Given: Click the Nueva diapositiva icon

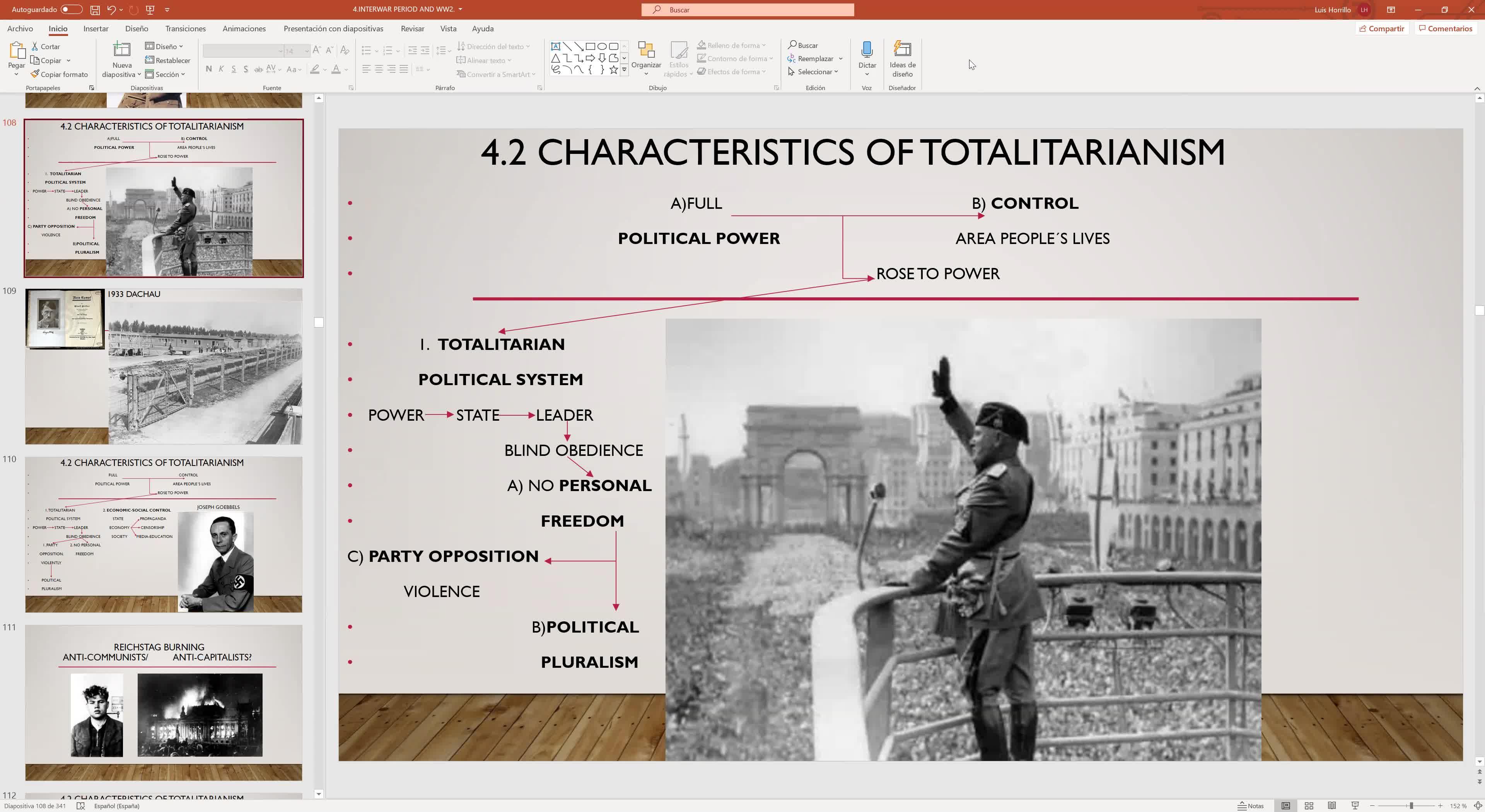Looking at the screenshot, I should point(122,49).
